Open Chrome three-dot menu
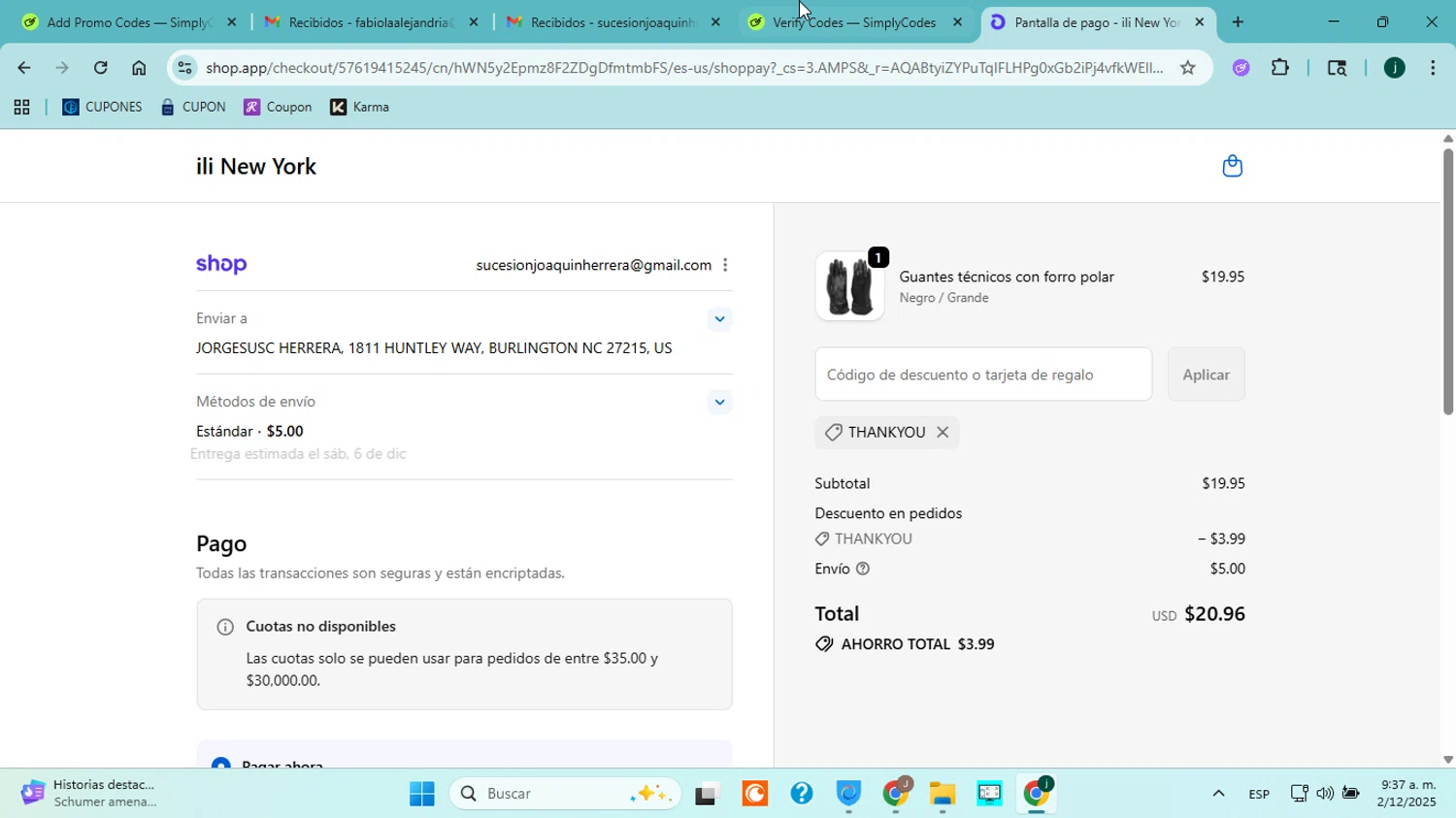 click(1433, 68)
